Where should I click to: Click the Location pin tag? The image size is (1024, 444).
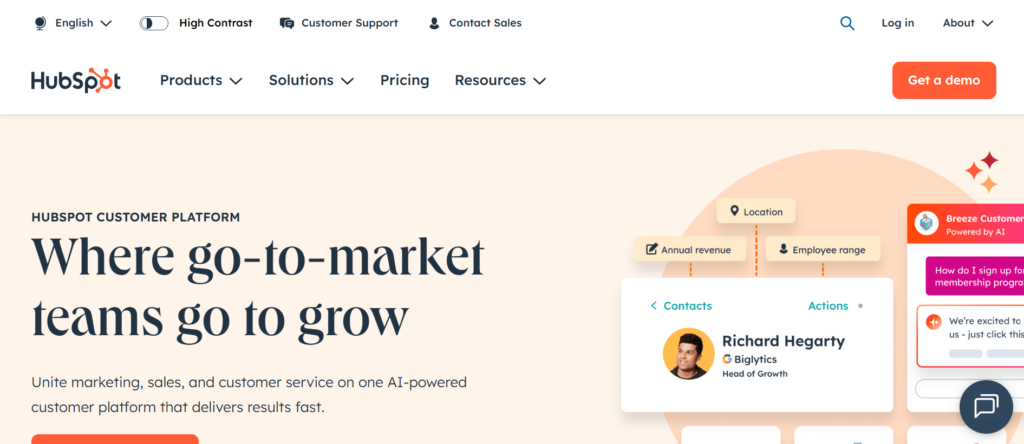coord(756,212)
